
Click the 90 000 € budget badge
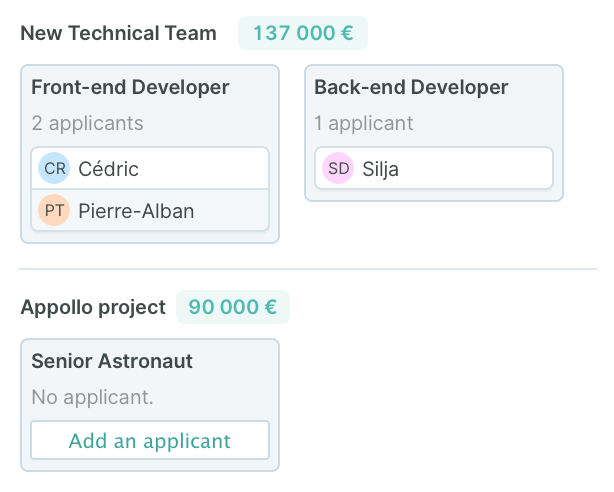(x=233, y=307)
